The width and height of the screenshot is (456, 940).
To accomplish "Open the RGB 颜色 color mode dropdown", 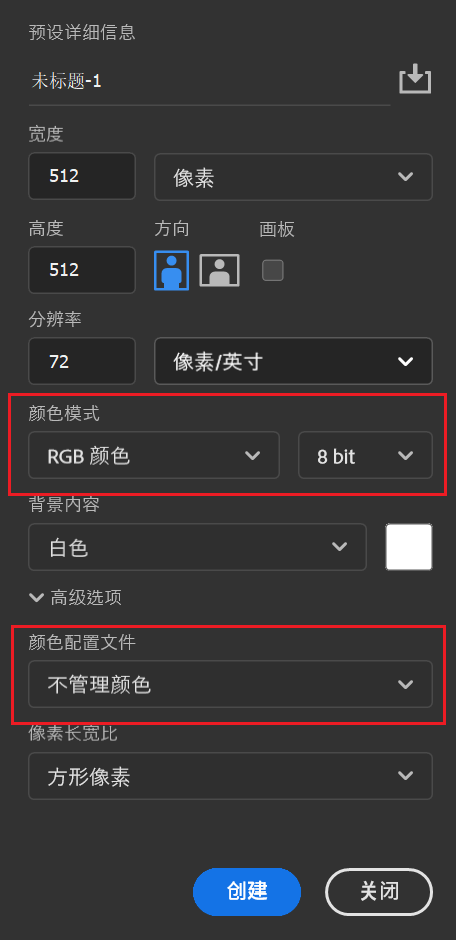I will pyautogui.click(x=154, y=455).
